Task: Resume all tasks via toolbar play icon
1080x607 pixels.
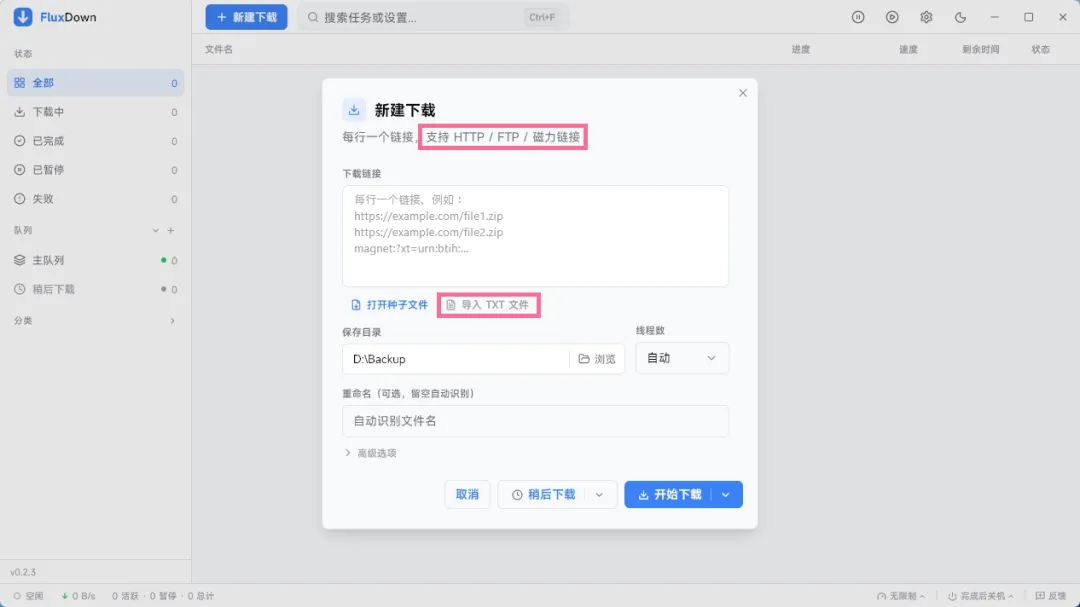Action: coord(892,17)
